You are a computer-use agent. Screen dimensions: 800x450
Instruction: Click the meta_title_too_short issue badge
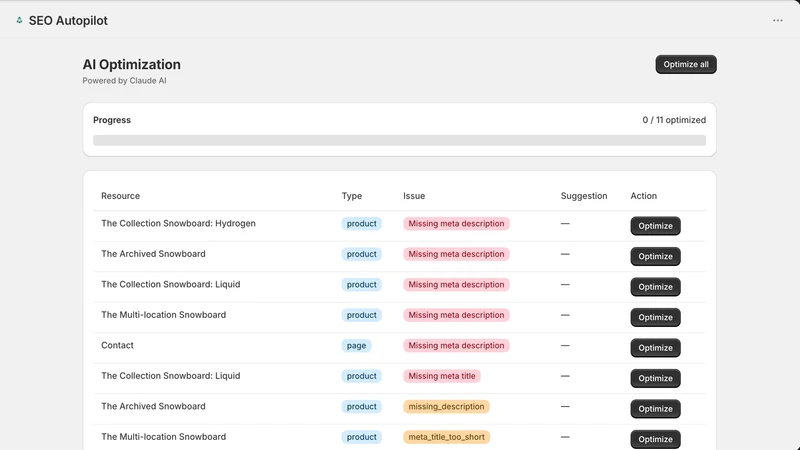click(446, 437)
